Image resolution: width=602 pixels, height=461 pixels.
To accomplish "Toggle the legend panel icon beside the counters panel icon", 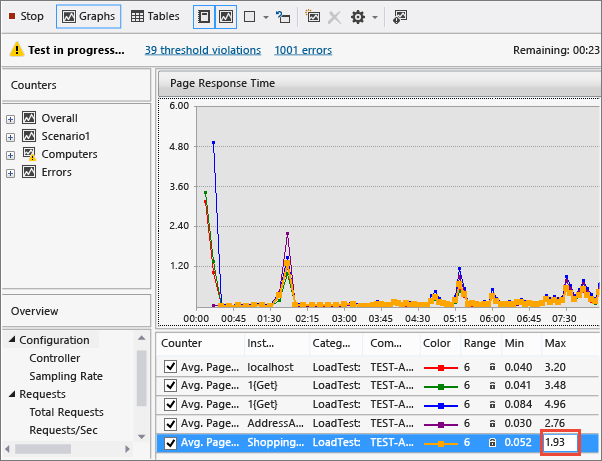I will pyautogui.click(x=226, y=17).
